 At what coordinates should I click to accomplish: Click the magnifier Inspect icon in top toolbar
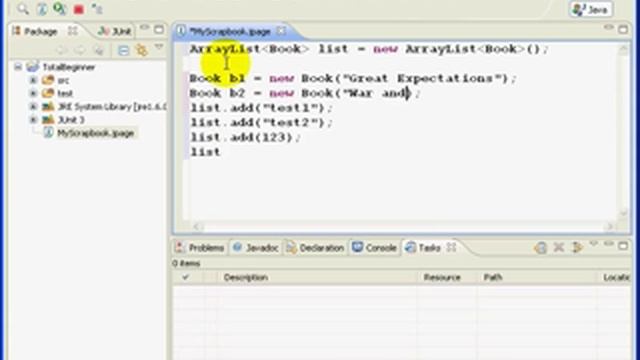click(23, 9)
